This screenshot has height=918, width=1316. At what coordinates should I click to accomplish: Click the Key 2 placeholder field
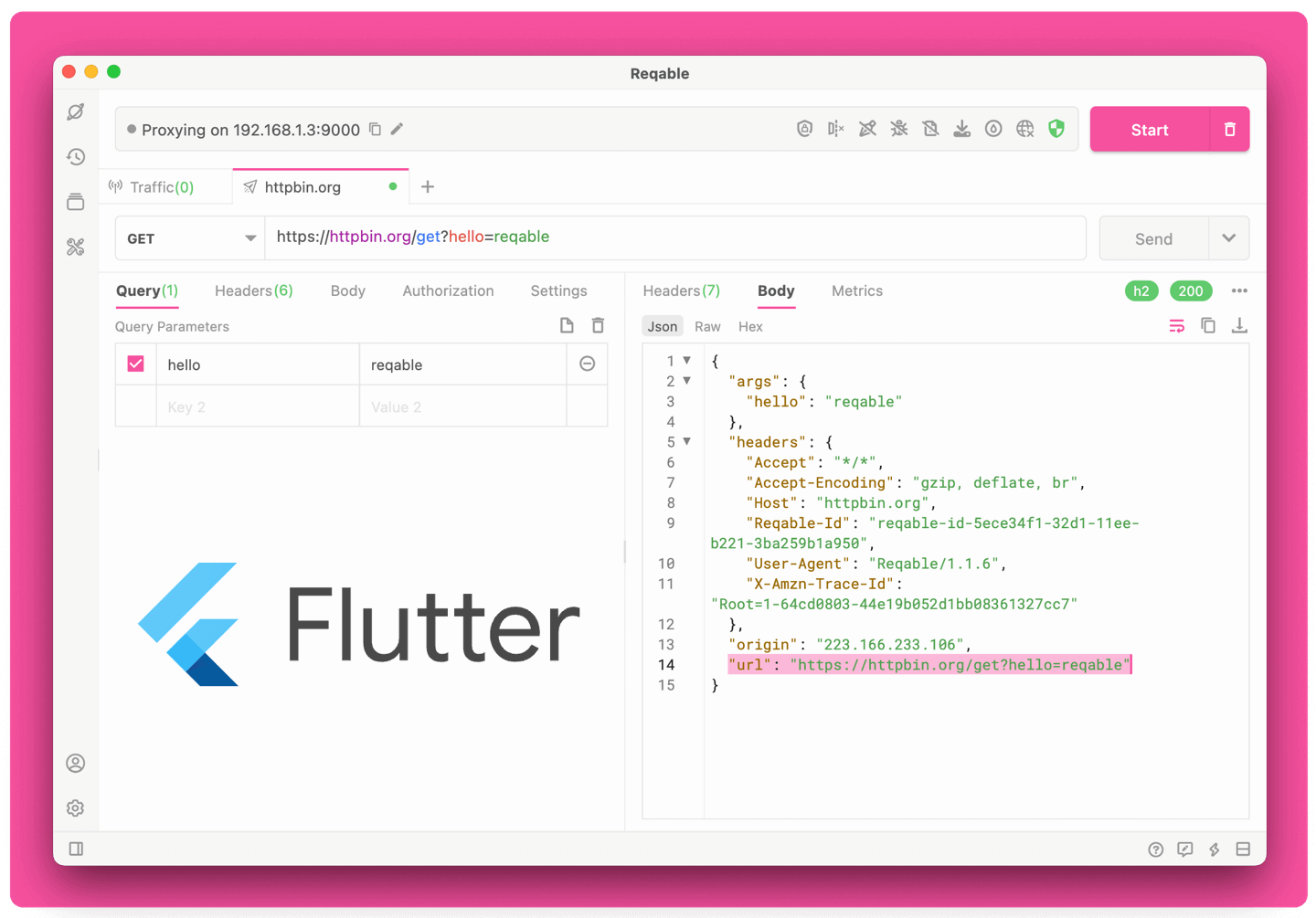[258, 407]
